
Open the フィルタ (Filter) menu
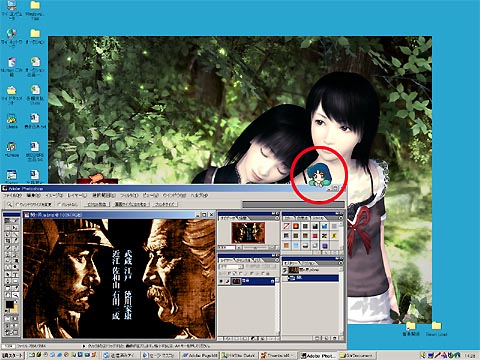129,196
